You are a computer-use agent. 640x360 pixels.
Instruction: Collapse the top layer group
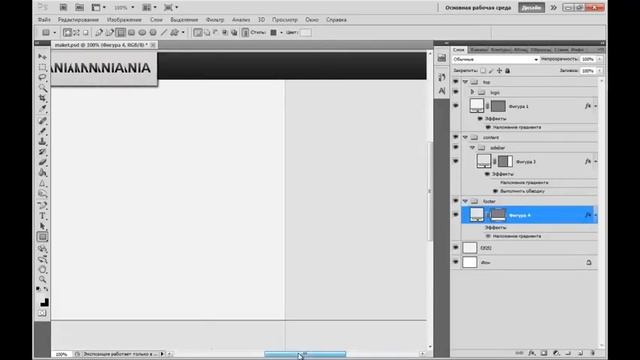coord(465,82)
